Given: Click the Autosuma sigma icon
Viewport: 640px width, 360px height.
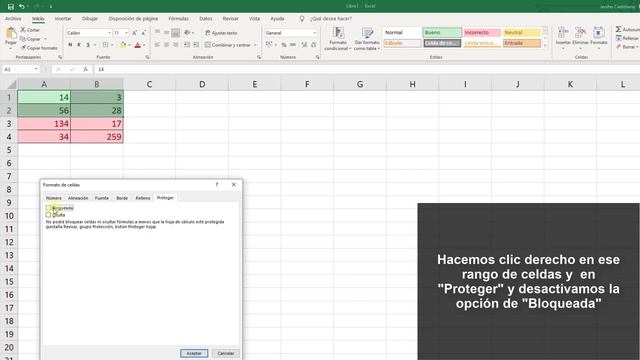Looking at the screenshot, I should (x=619, y=29).
